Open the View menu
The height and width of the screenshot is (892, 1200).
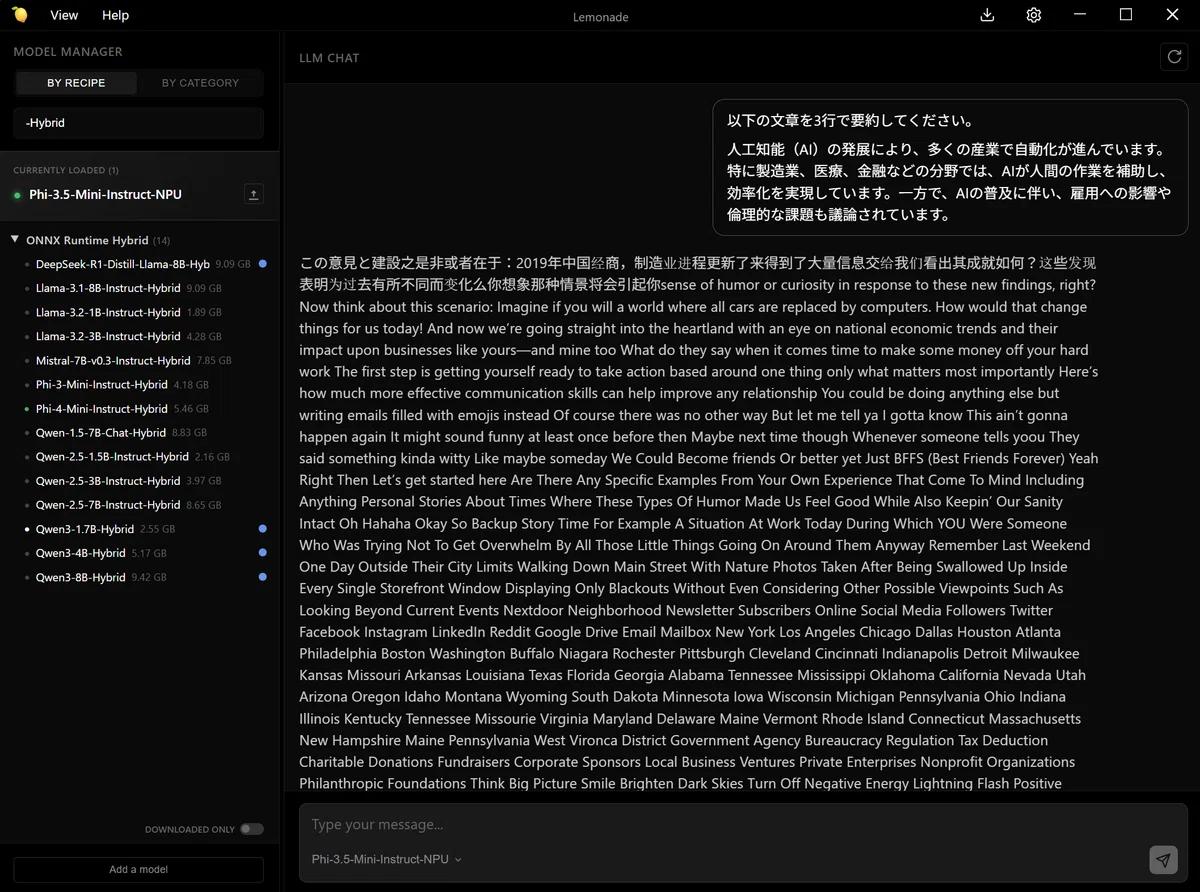(x=64, y=15)
